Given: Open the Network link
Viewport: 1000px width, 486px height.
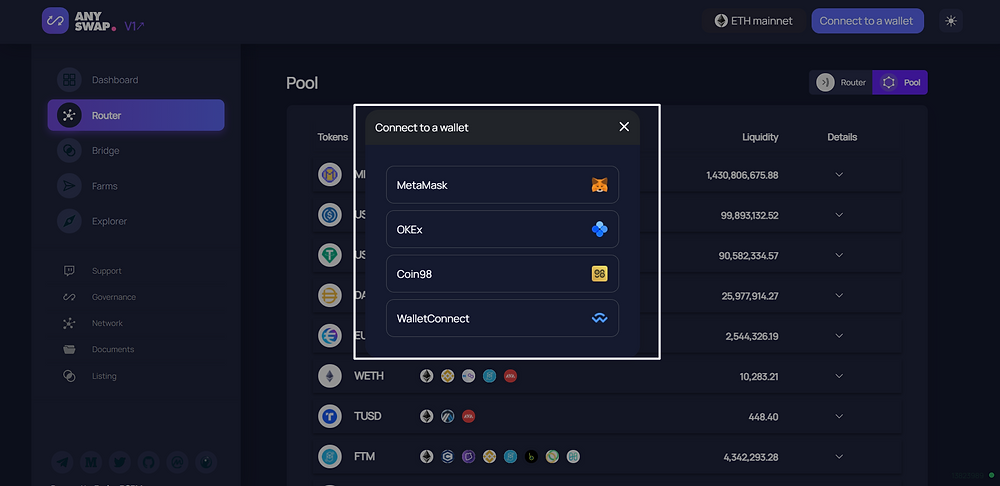Looking at the screenshot, I should pyautogui.click(x=107, y=323).
